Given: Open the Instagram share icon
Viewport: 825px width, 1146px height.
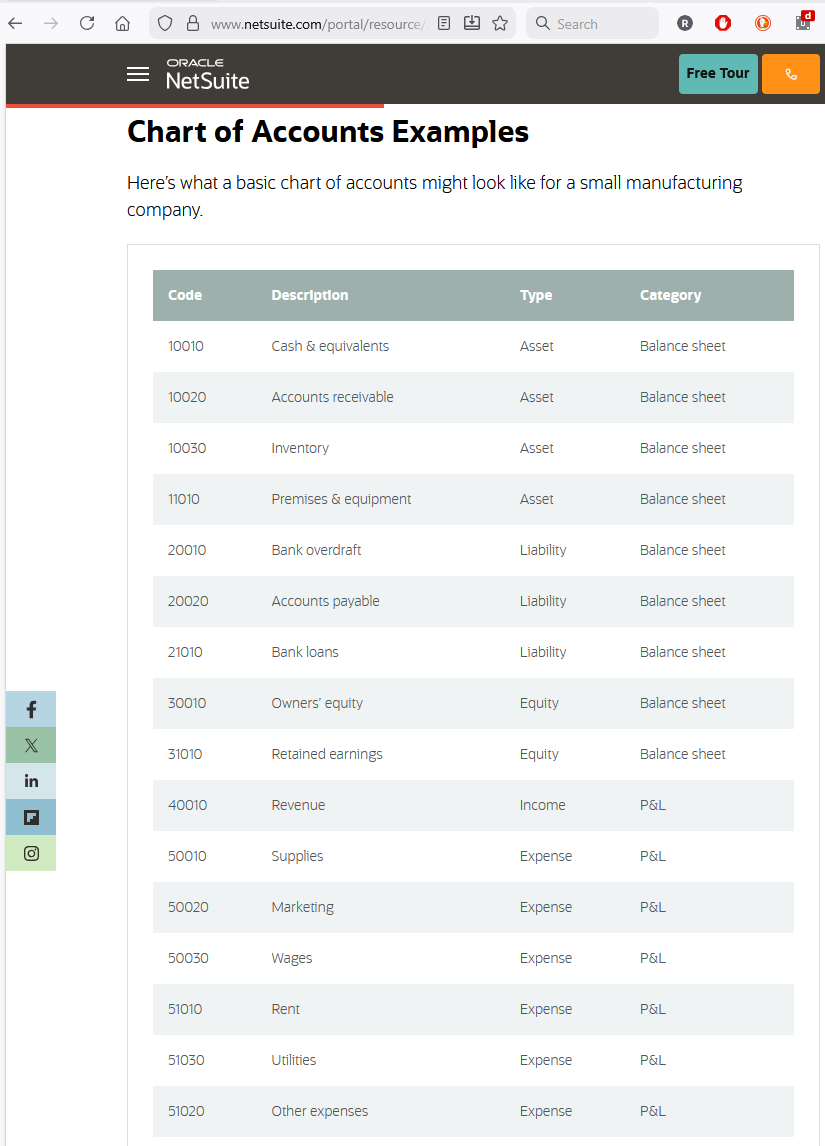Looking at the screenshot, I should tap(31, 853).
